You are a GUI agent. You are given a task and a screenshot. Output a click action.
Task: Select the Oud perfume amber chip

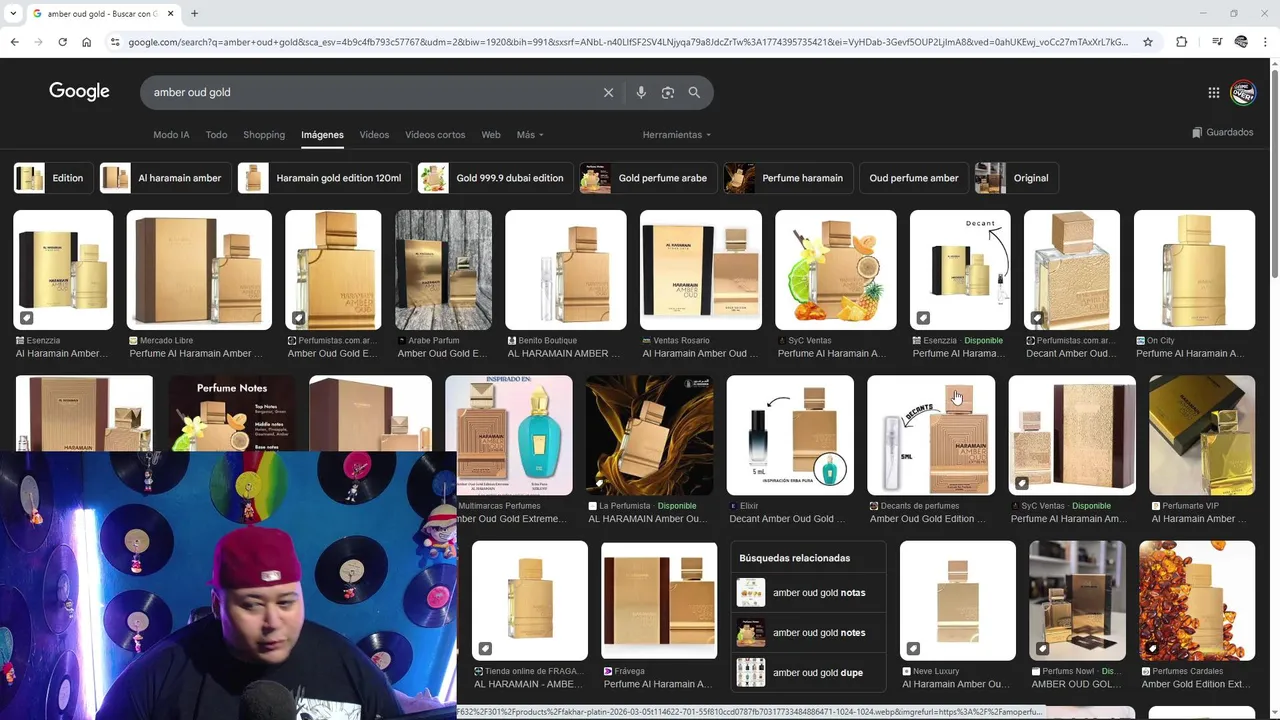(914, 178)
